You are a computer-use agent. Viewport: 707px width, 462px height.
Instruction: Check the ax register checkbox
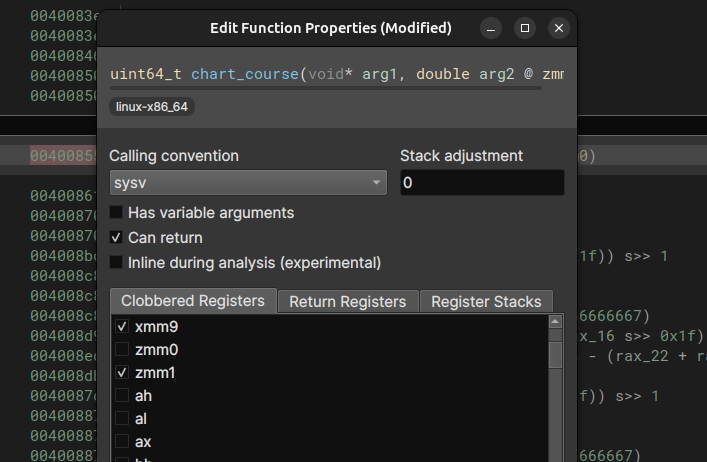[122, 441]
